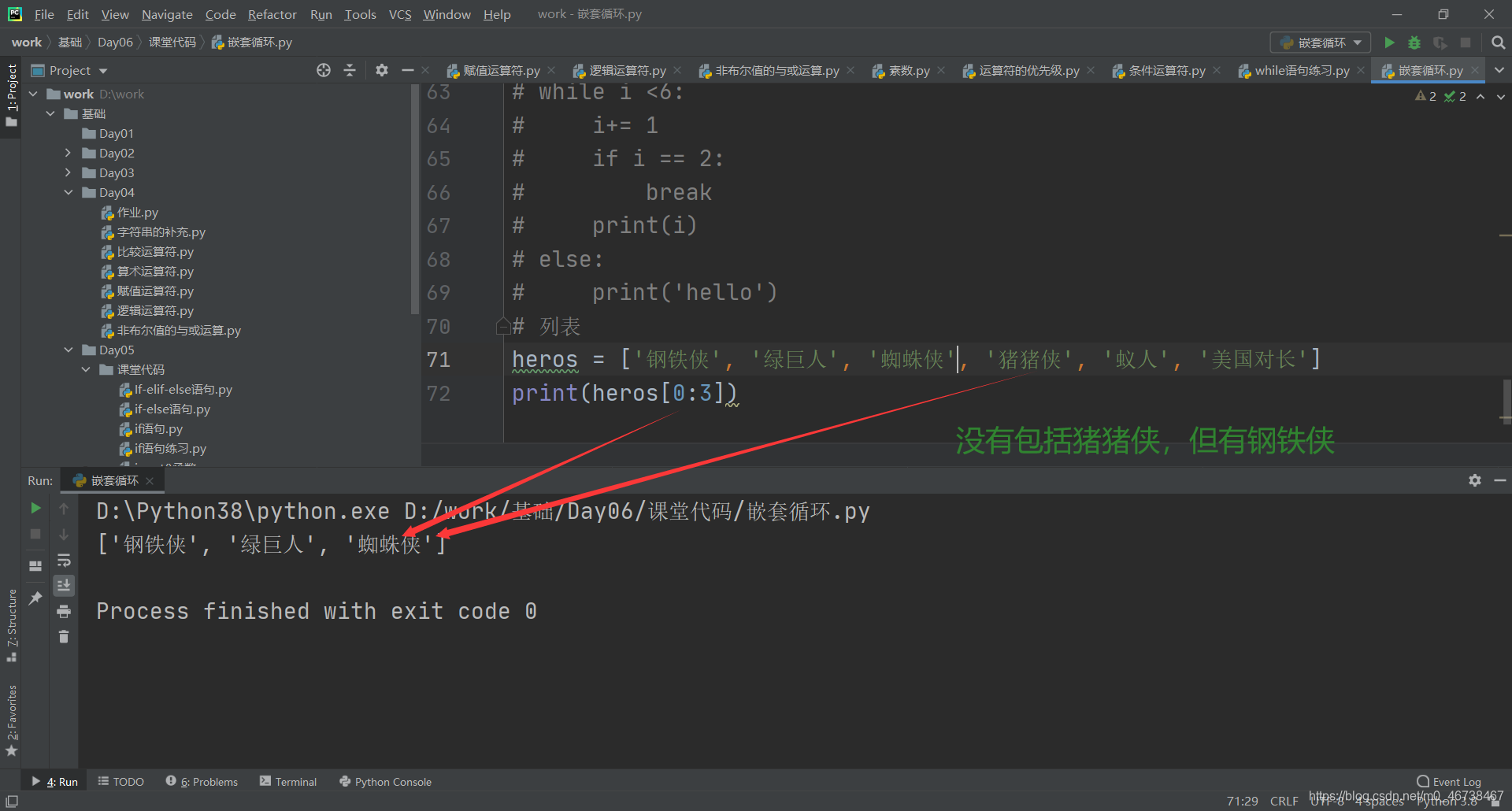
Task: Open the Terminal tool window
Action: 288,781
